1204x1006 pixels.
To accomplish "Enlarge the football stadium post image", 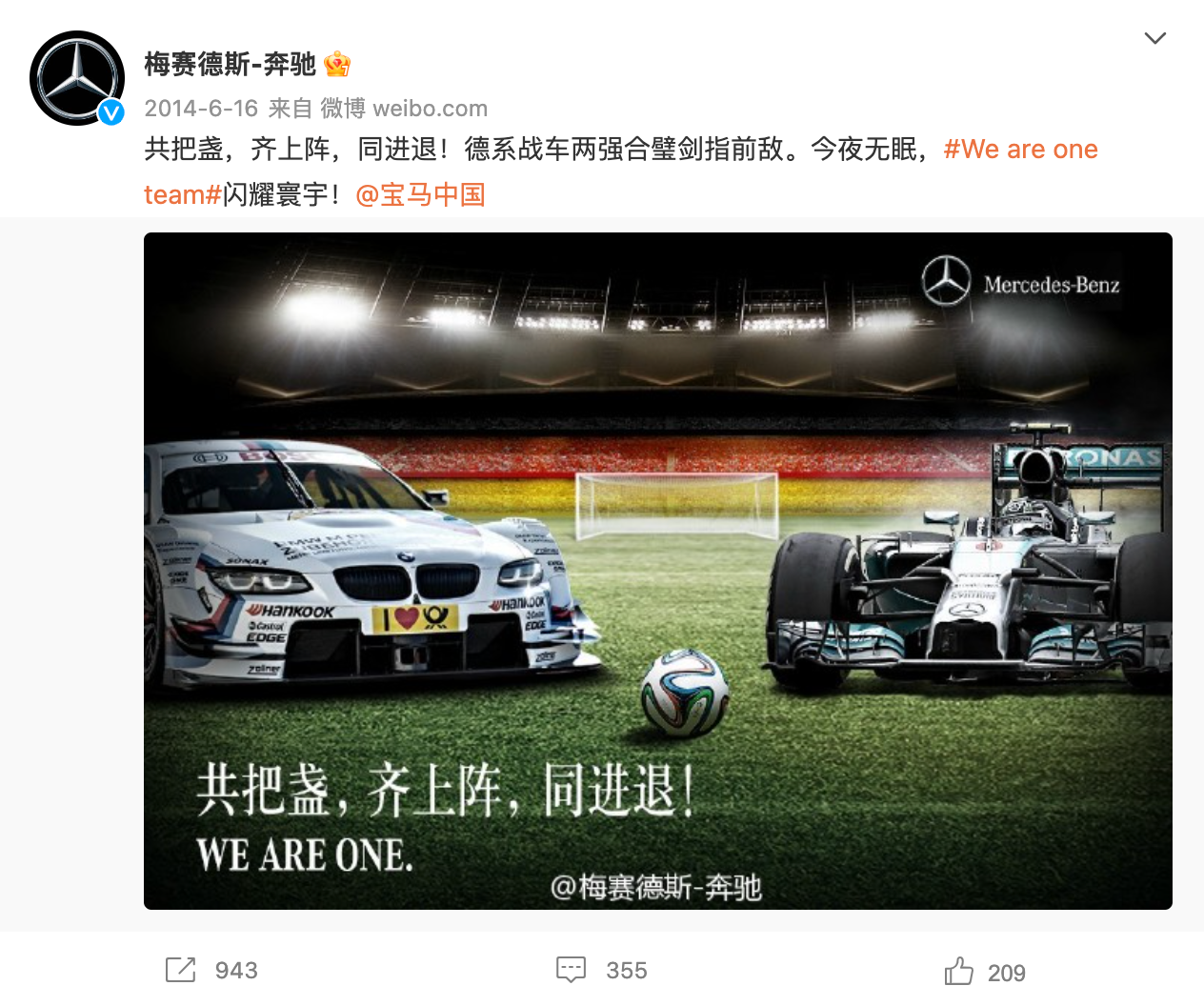I will [x=658, y=571].
